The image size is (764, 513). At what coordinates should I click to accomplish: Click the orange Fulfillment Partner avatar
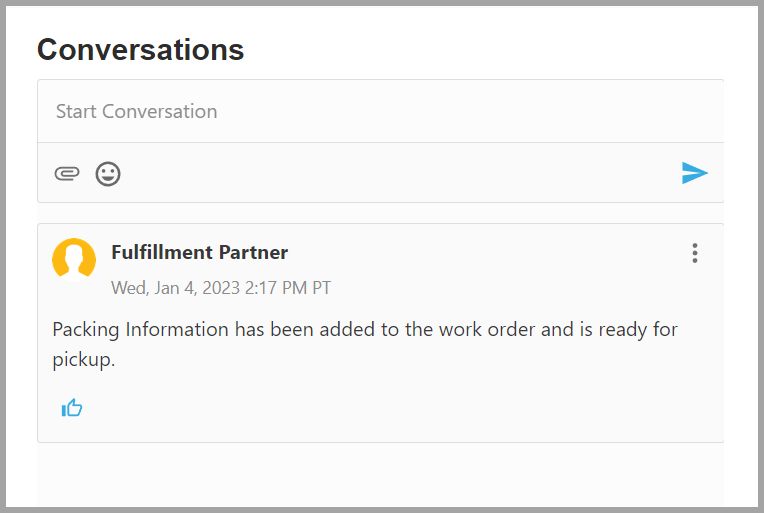click(x=74, y=260)
